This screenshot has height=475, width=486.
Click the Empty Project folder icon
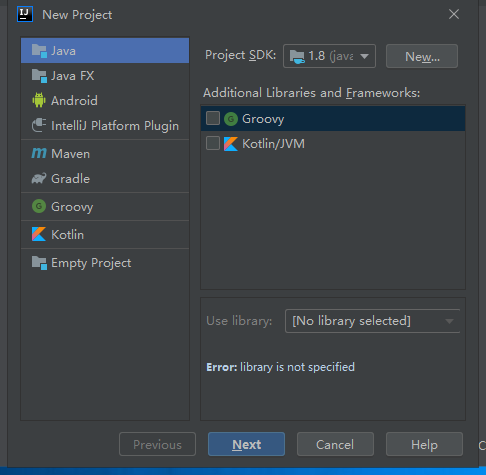[39, 263]
